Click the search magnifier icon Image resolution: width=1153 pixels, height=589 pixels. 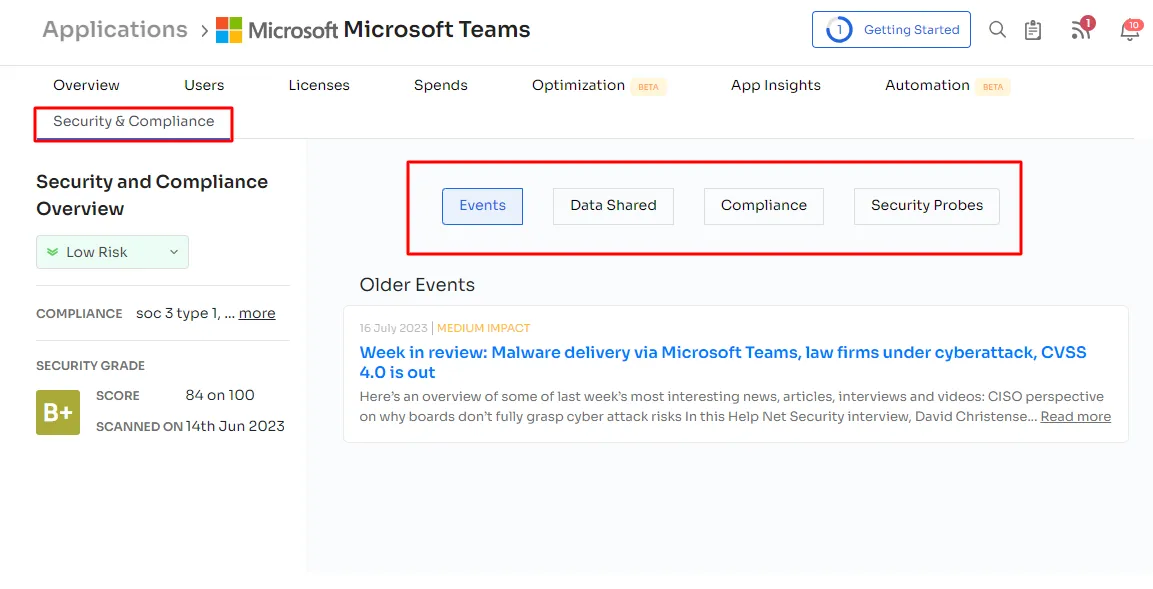(997, 29)
